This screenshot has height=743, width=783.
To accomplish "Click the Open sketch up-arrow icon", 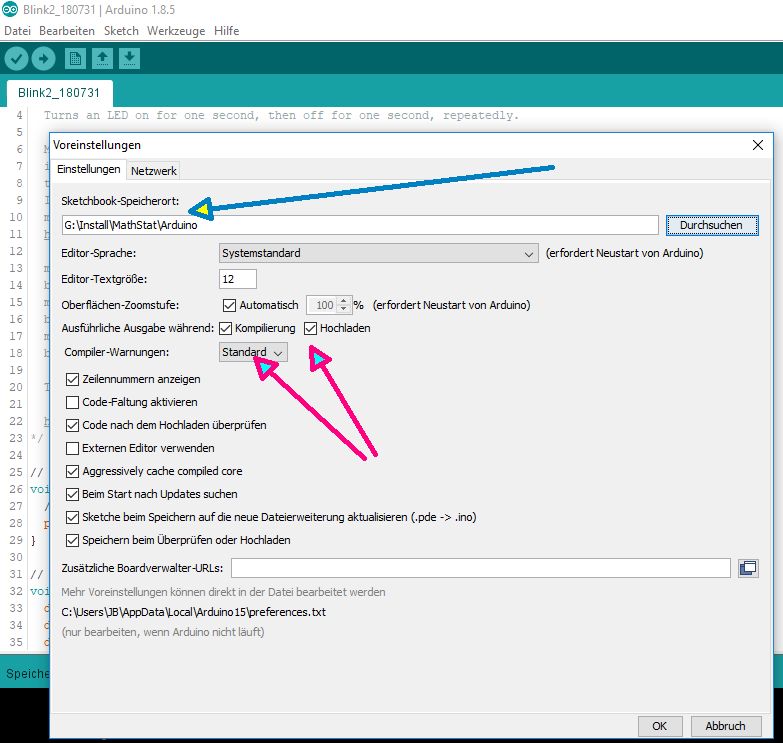I will coord(102,58).
